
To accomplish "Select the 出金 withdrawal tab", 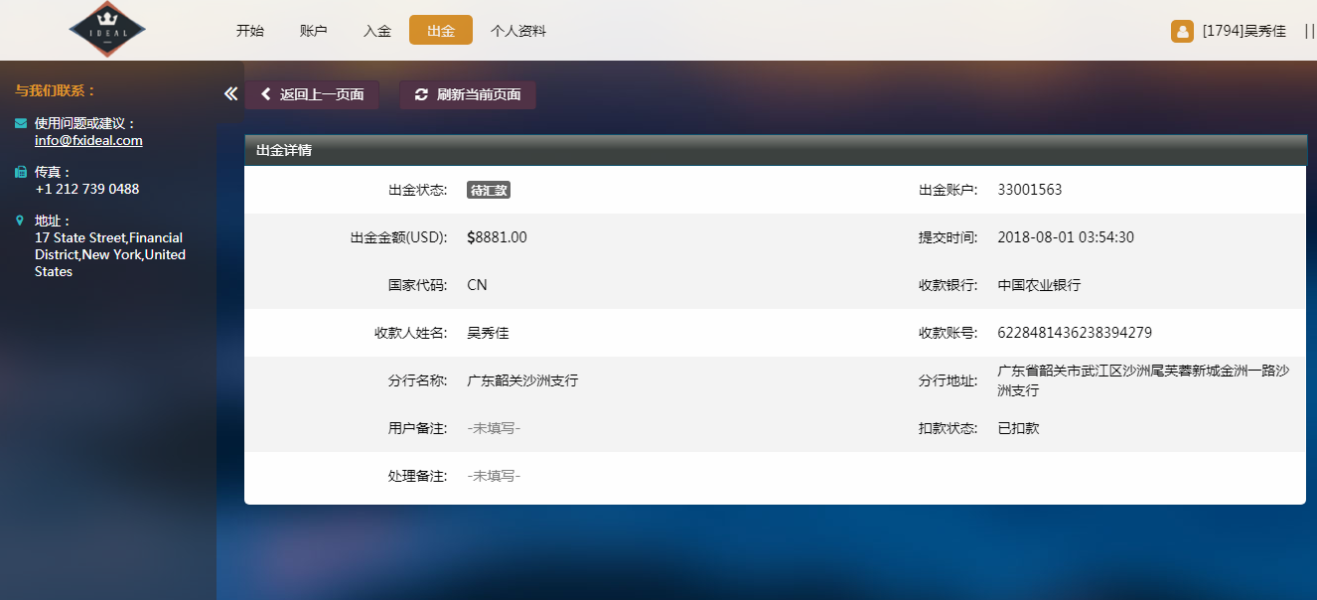I will [x=441, y=31].
